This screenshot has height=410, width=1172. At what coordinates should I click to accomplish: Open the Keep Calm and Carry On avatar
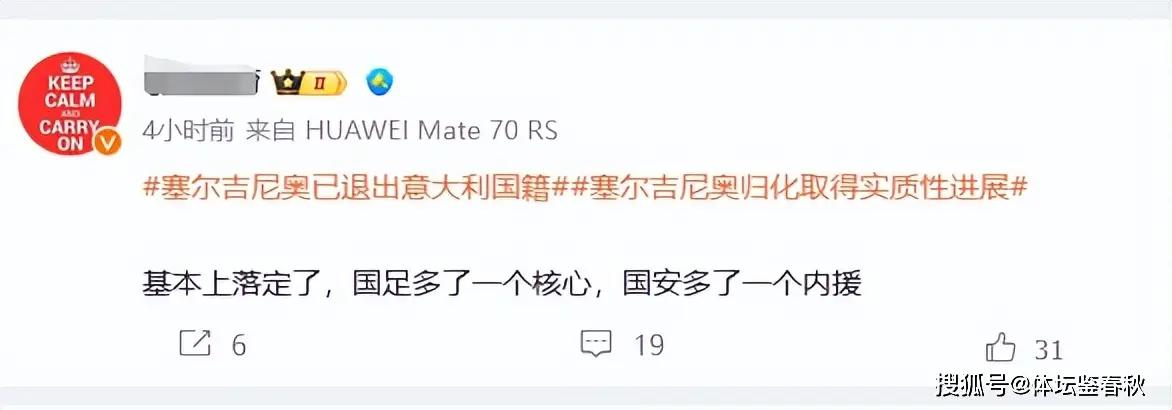[x=70, y=104]
